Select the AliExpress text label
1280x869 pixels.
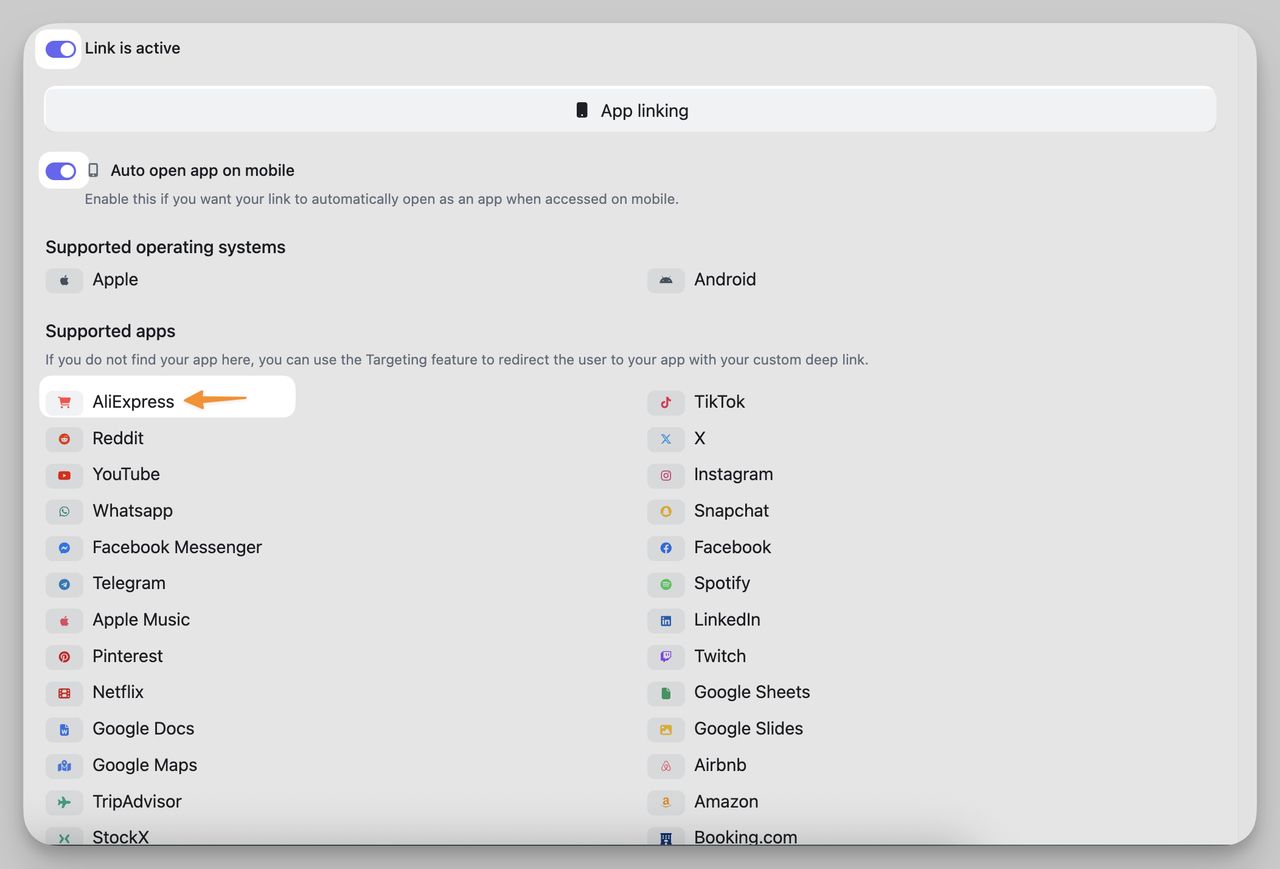tap(133, 402)
